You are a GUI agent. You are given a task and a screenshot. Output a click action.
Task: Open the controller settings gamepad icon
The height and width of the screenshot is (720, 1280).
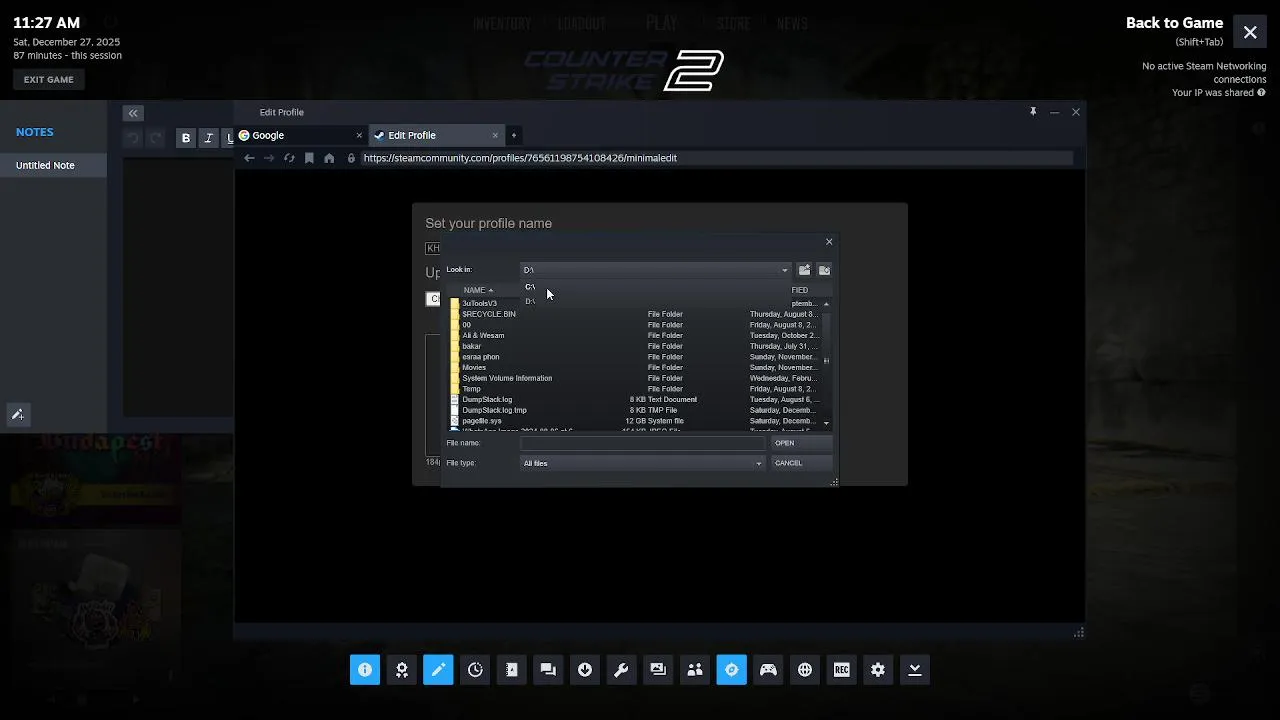[x=768, y=670]
